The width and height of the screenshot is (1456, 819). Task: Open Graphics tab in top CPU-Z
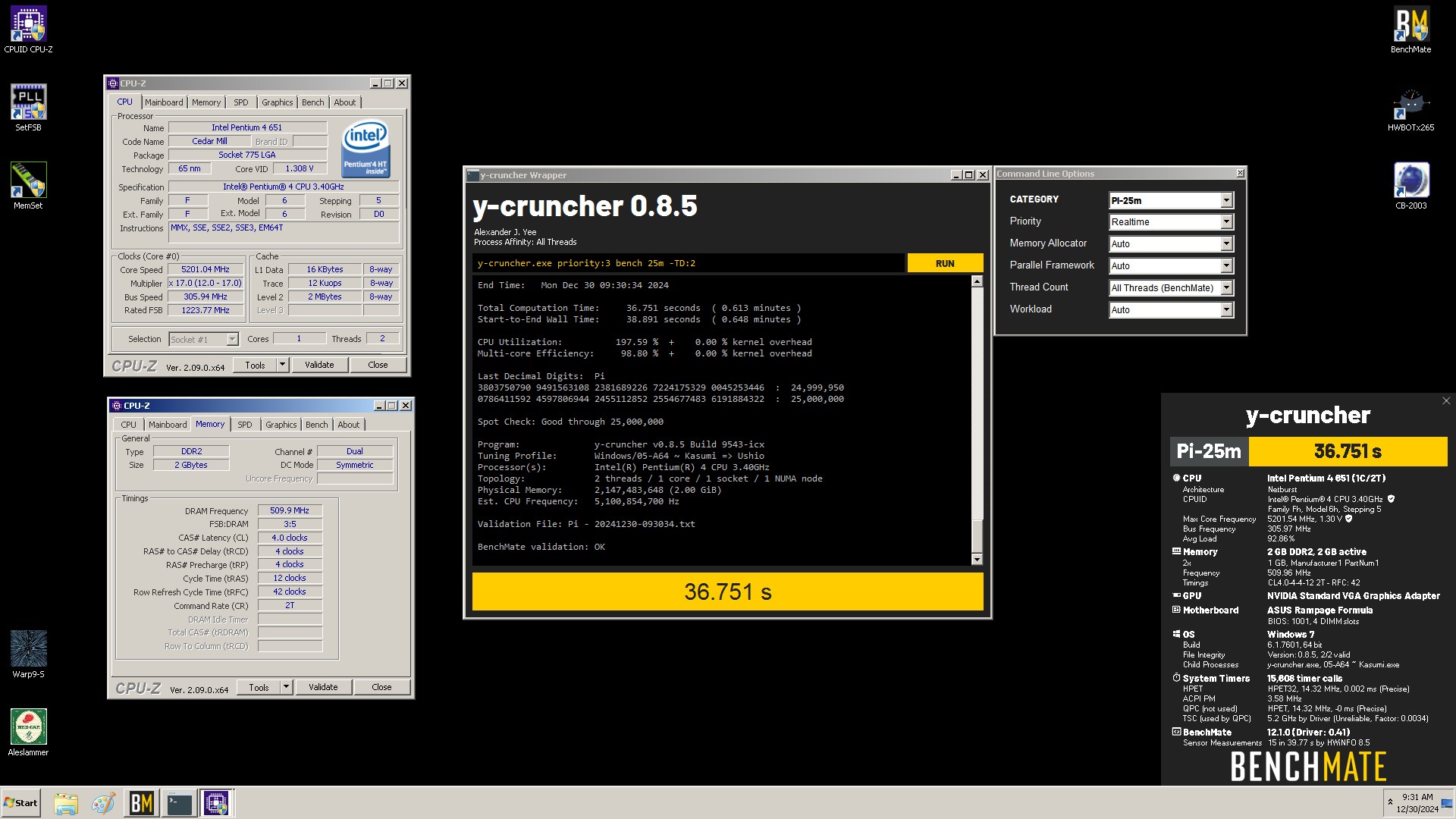(277, 102)
